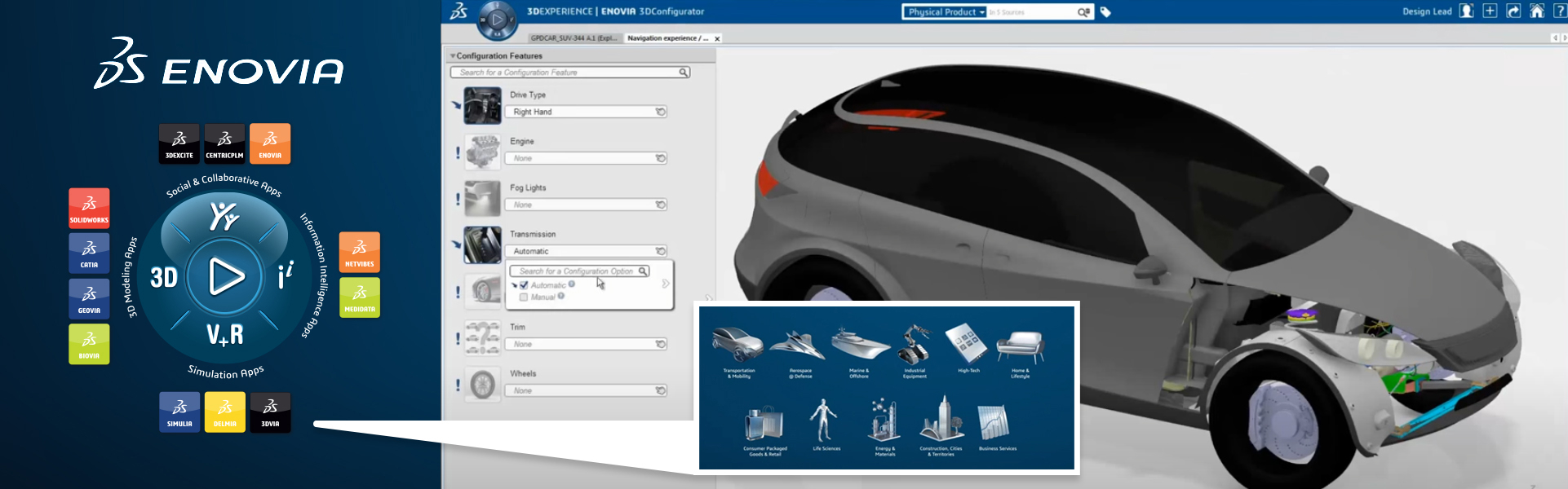1568x489 pixels.
Task: Click the Industrial Equipment industry icon
Action: pos(915,344)
